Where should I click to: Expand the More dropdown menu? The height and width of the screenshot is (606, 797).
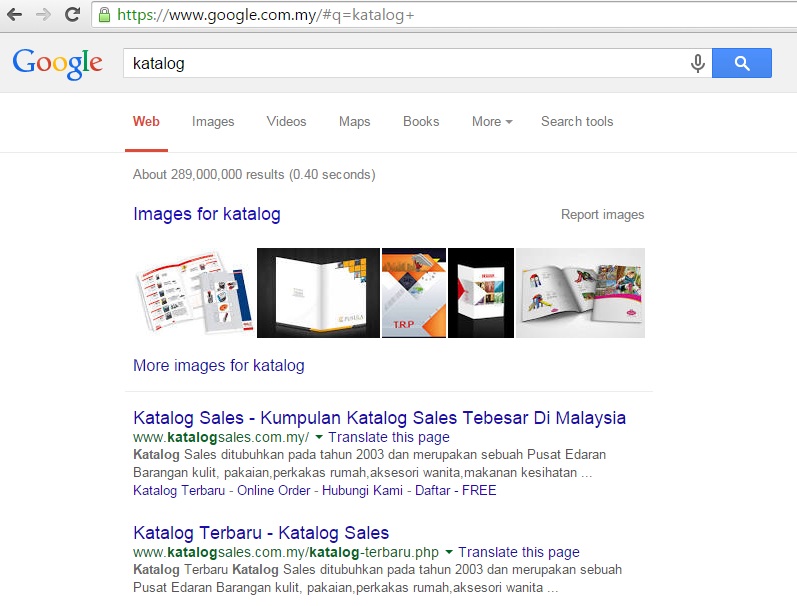492,122
